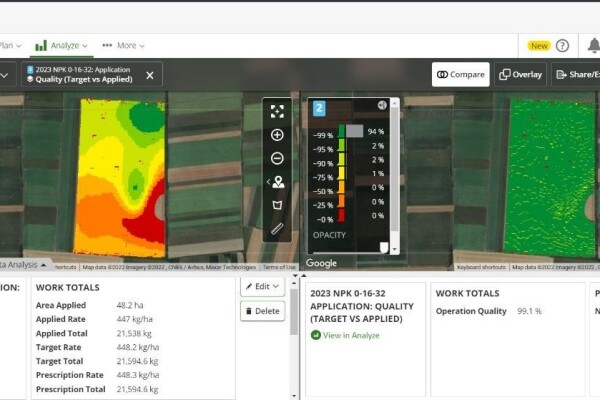
Task: Click the legend opacity slider handle
Action: 384,246
